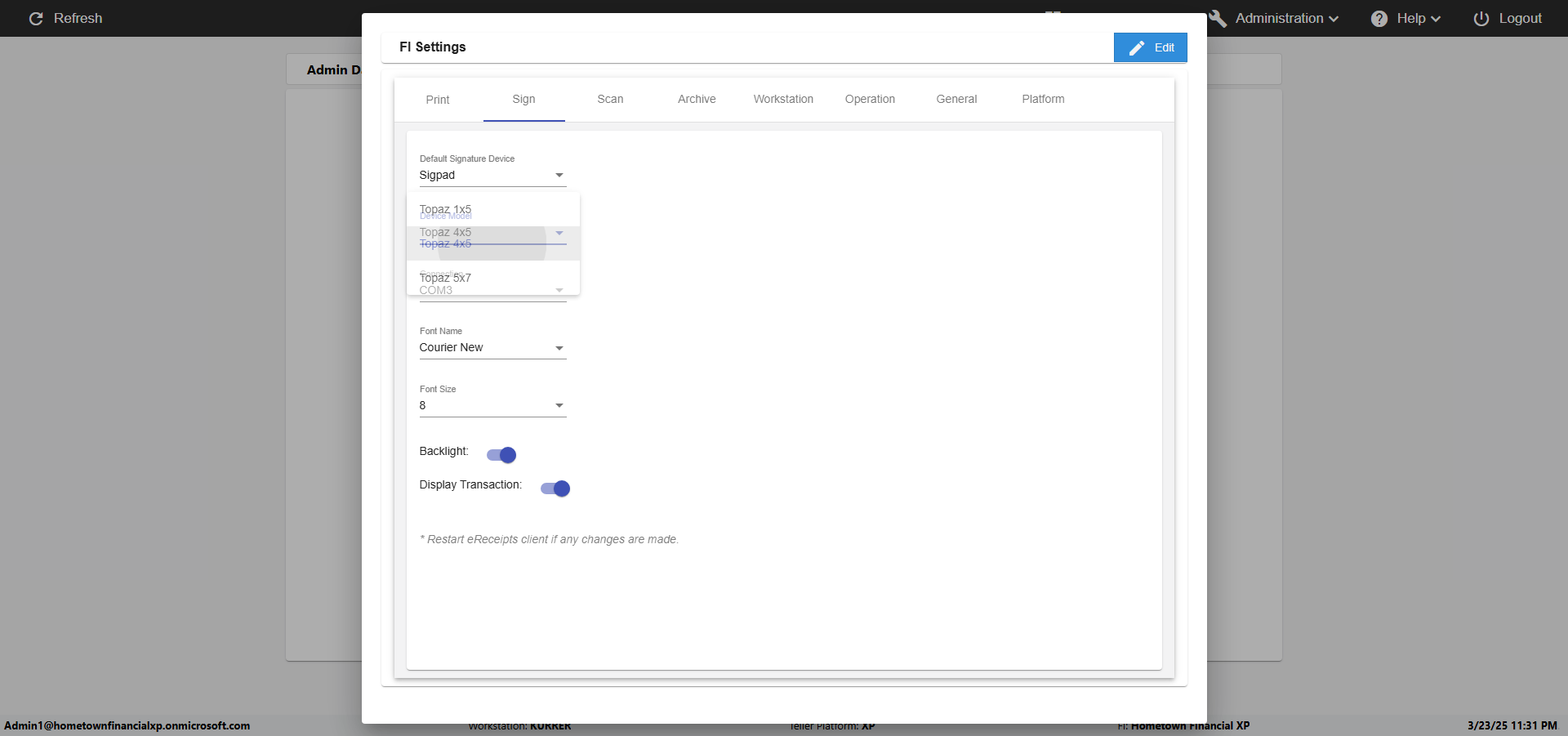This screenshot has height=736, width=1568.
Task: Click the pencil icon on Edit button
Action: coord(1137,48)
